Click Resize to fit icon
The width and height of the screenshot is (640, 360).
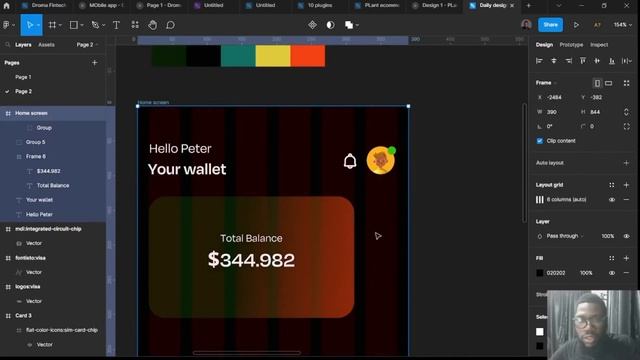(x=627, y=83)
